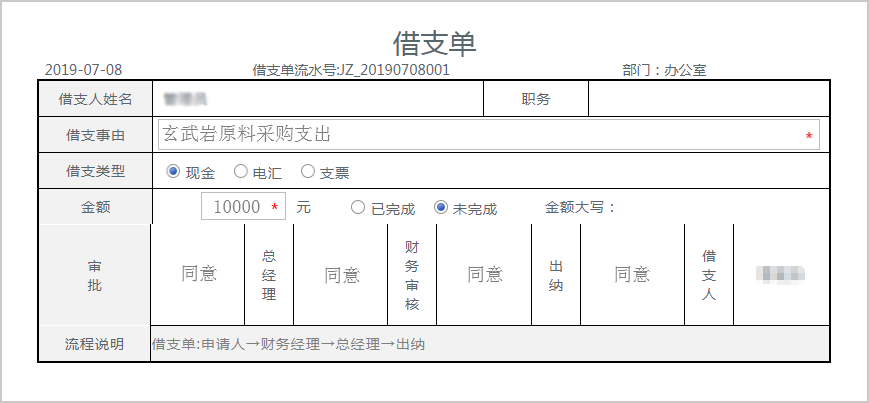Select the 现金 radio button
The height and width of the screenshot is (403, 869).
[173, 172]
